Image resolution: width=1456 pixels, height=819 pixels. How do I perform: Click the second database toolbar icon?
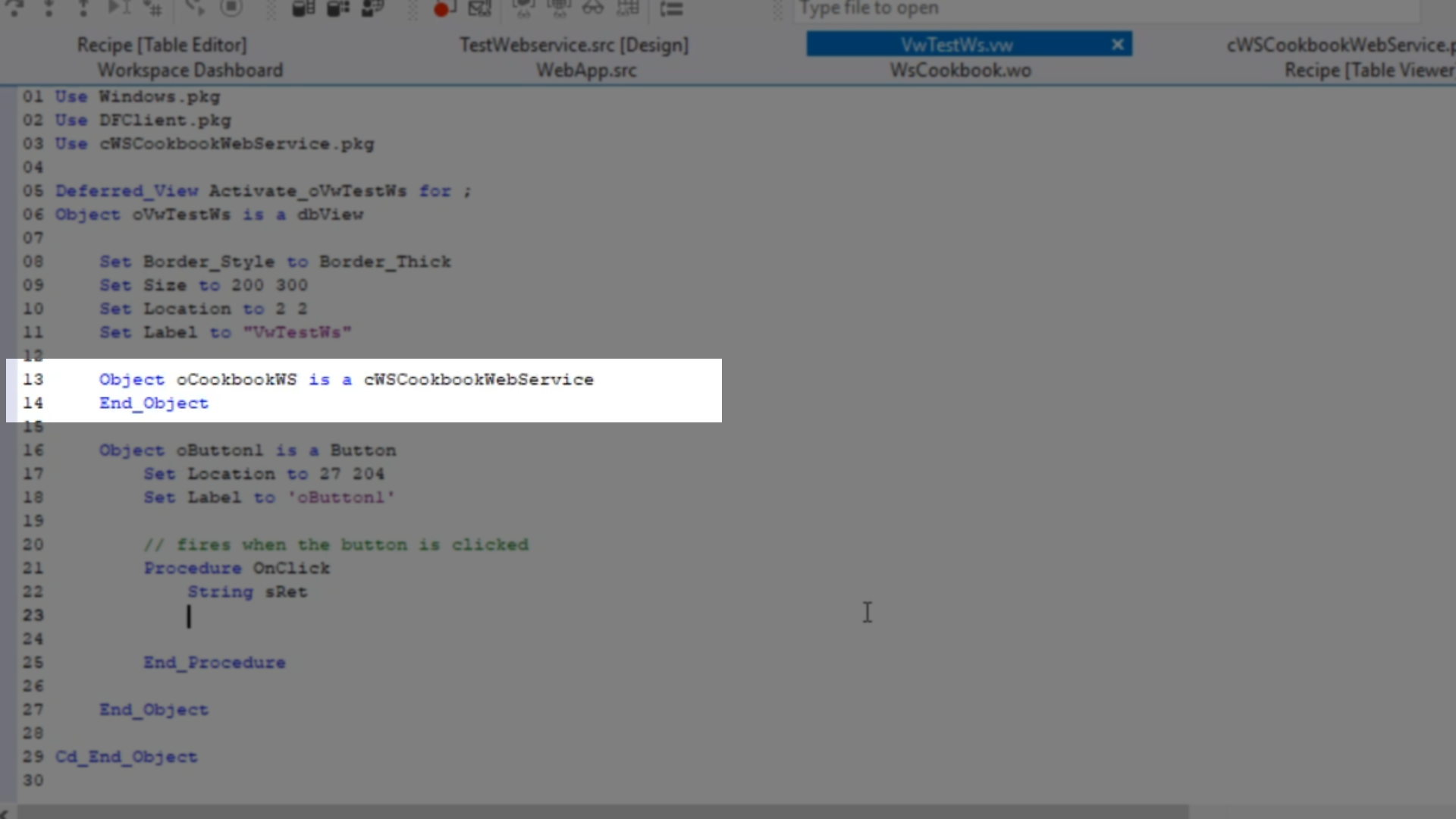[x=338, y=8]
